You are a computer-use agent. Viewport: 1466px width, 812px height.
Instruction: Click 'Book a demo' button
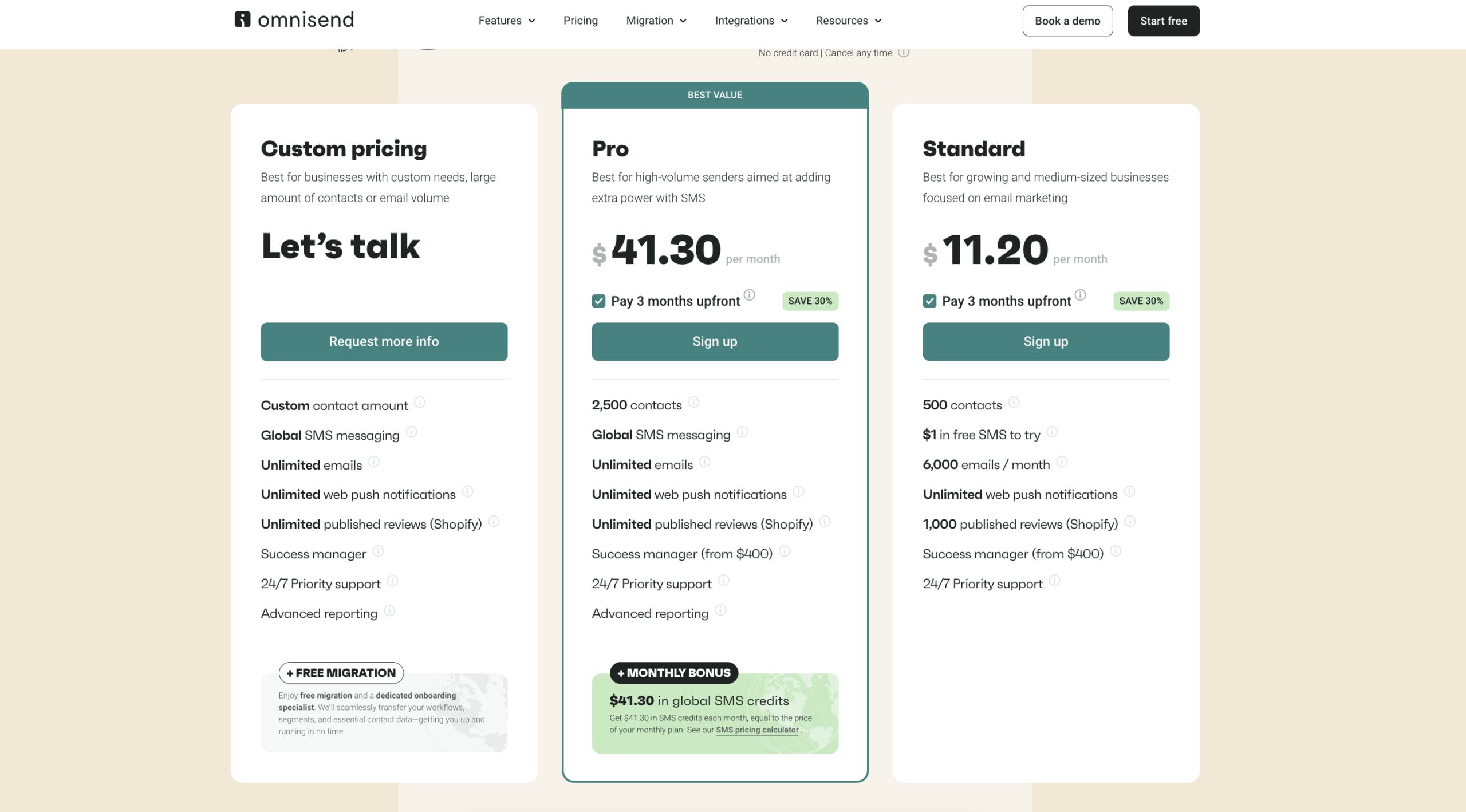click(1067, 21)
